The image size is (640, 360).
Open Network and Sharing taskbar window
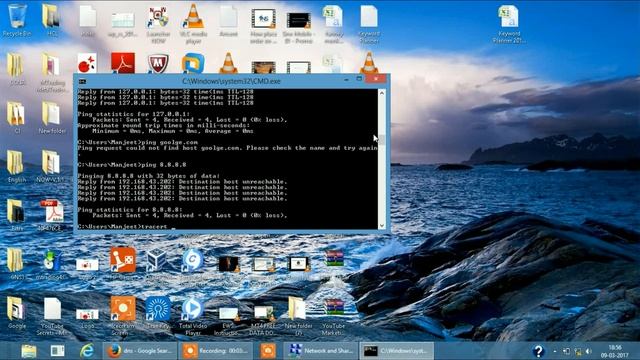click(x=320, y=351)
